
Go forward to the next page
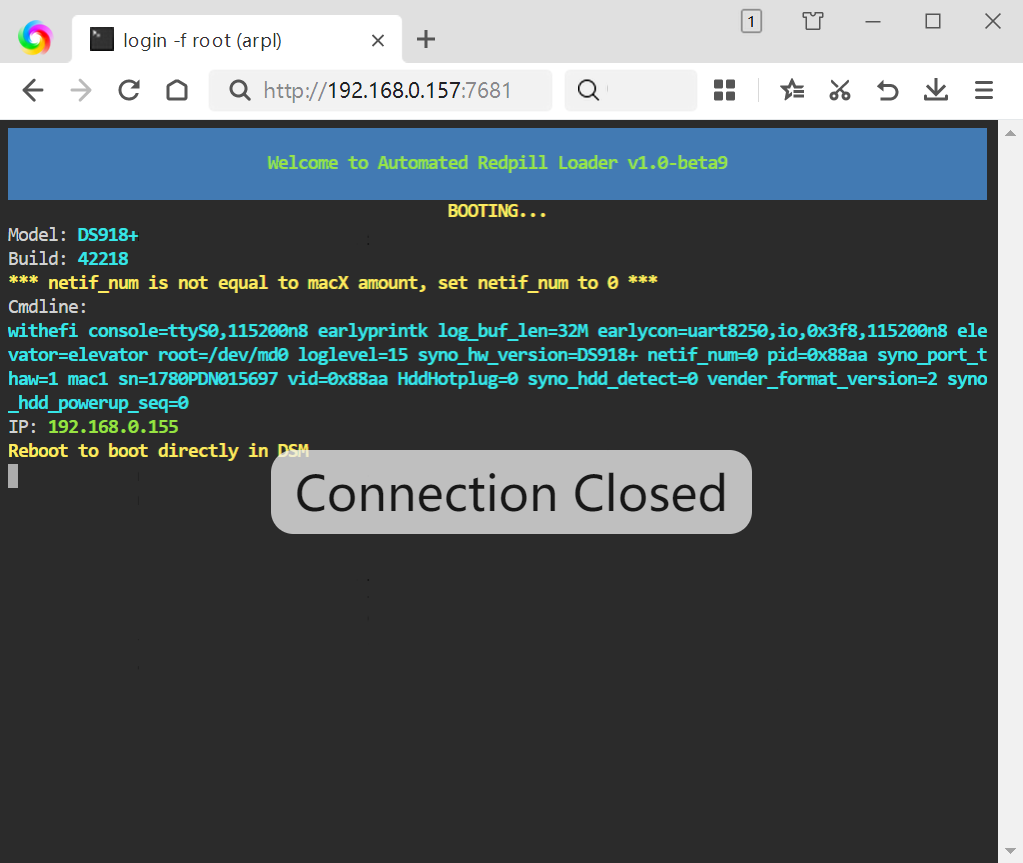pyautogui.click(x=81, y=90)
